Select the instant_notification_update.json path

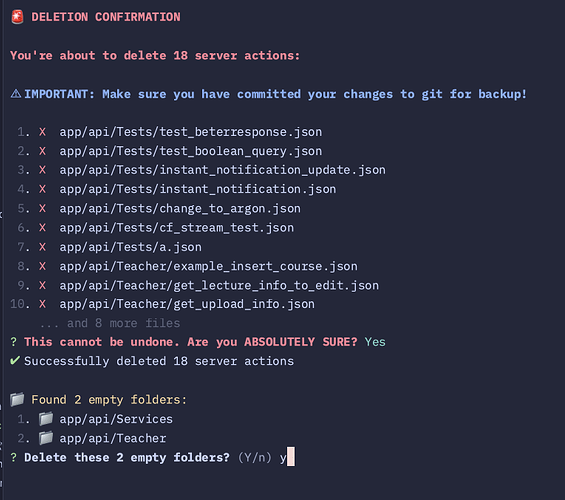(222, 170)
